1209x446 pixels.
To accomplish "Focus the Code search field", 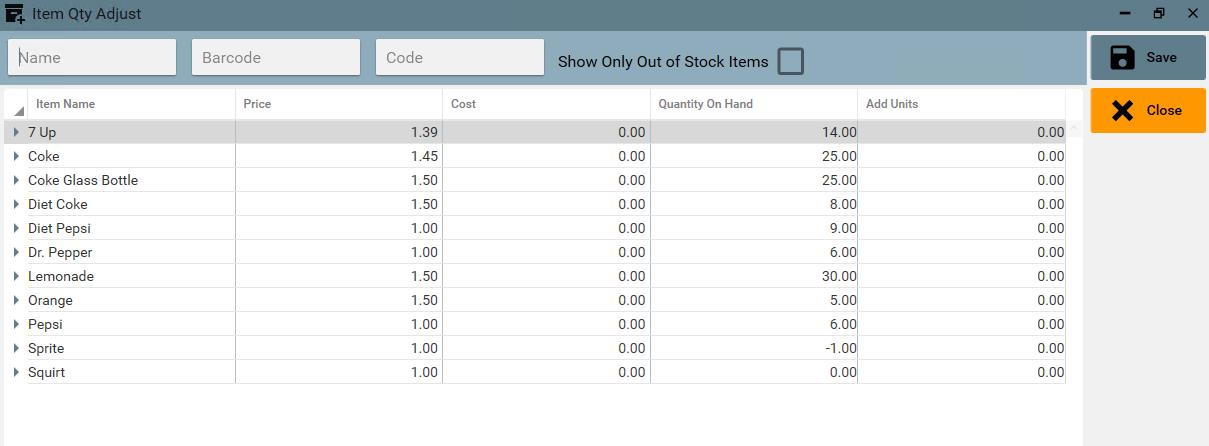I will (460, 57).
